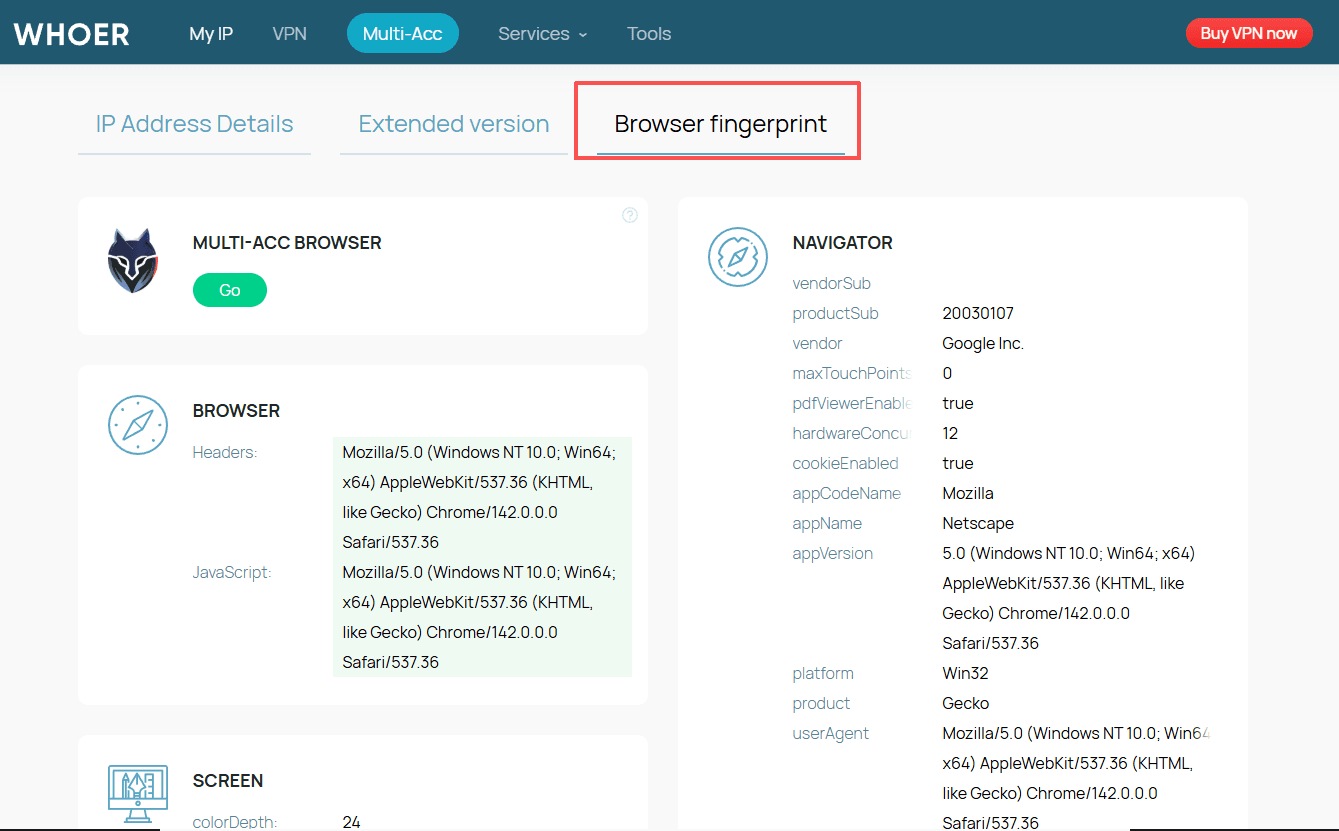Image resolution: width=1339 pixels, height=831 pixels.
Task: Click the BROWSER section heading
Action: tap(236, 411)
